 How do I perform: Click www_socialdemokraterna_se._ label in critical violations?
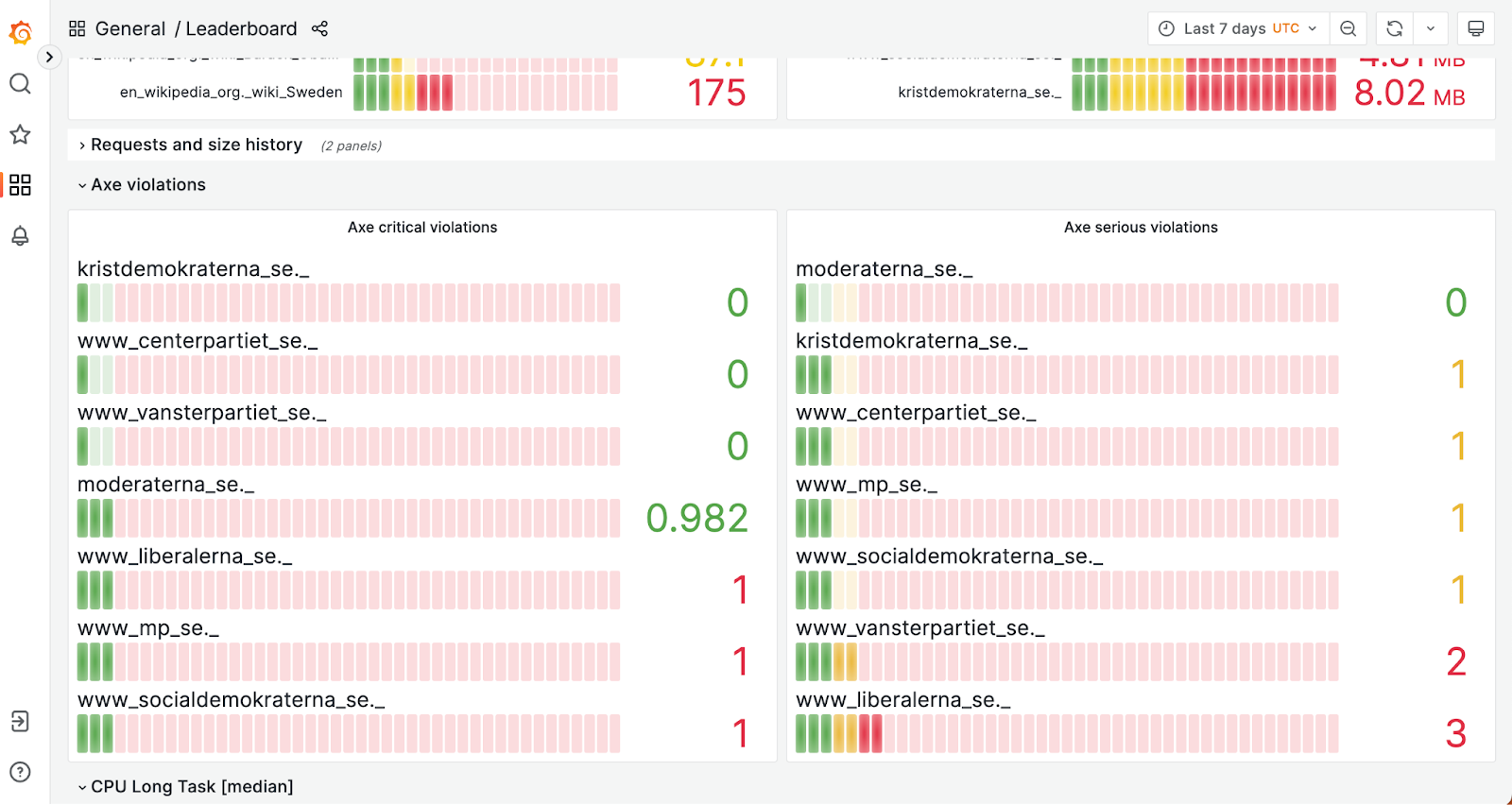(232, 700)
